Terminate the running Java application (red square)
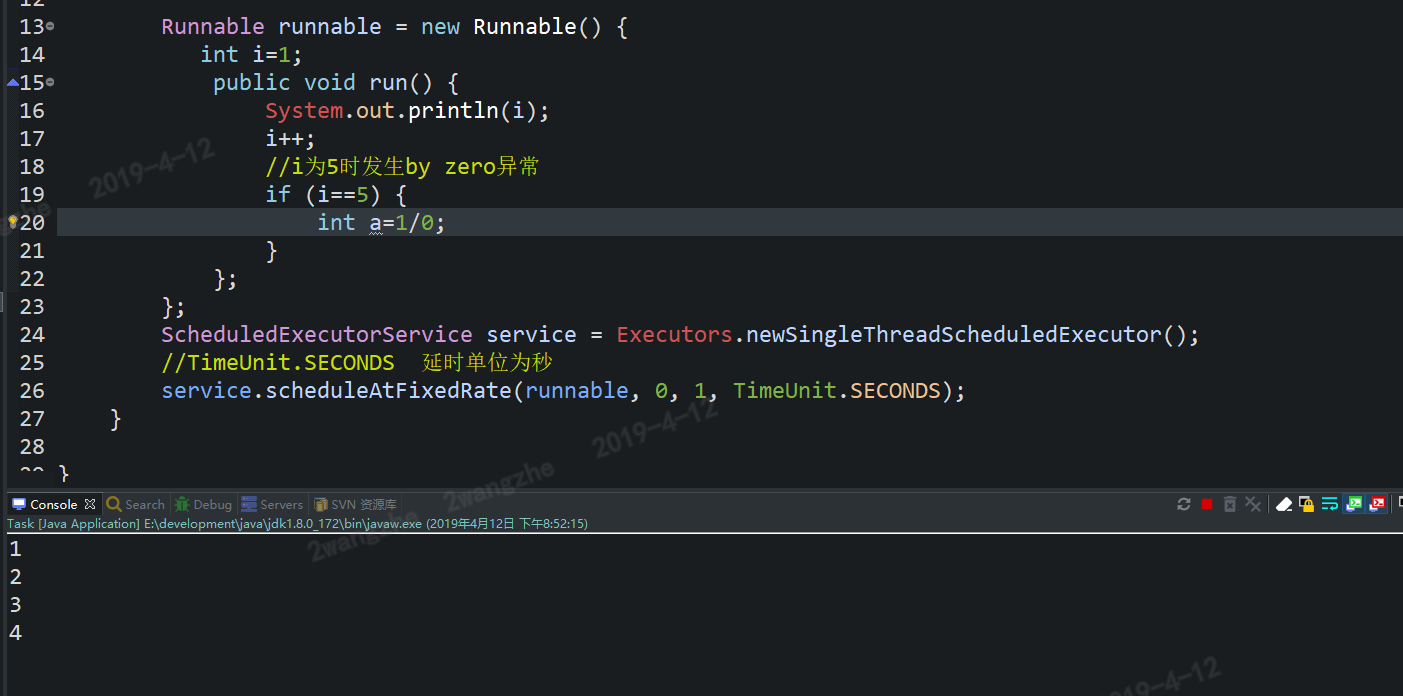The height and width of the screenshot is (696, 1403). pos(1207,504)
